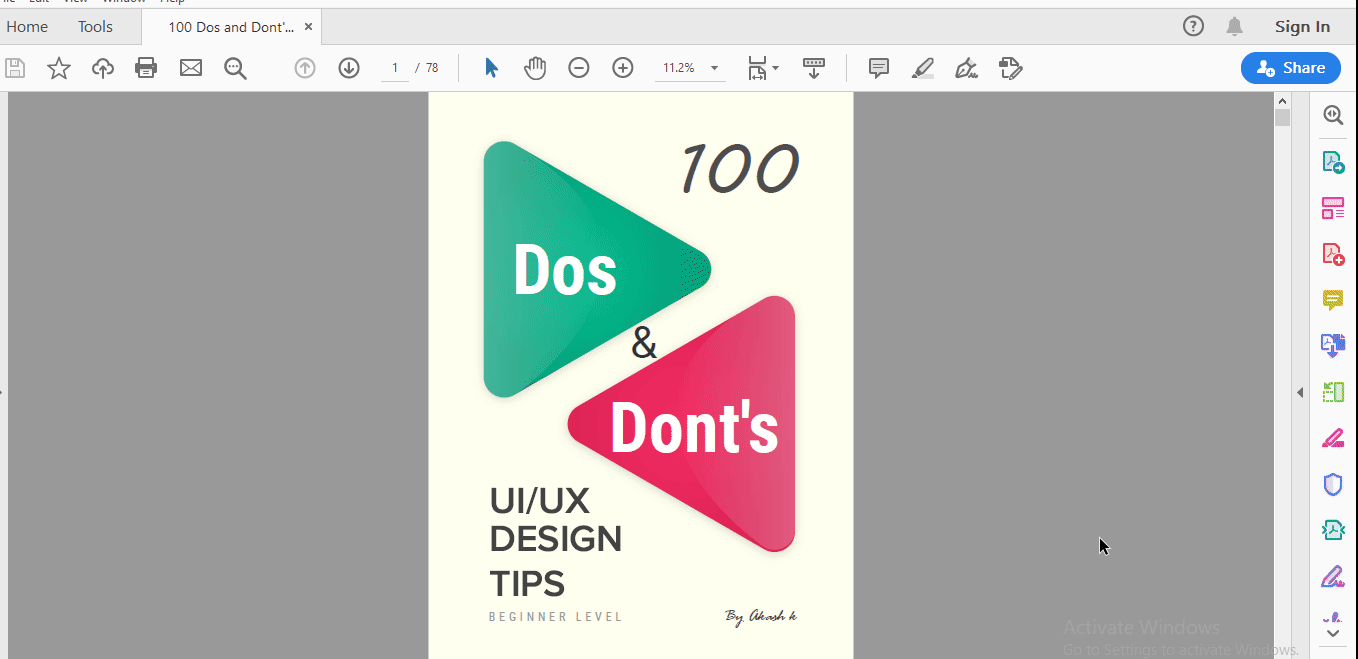Screen dimensions: 1358x659
Task: Zoom out with the minus icon
Action: click(579, 68)
